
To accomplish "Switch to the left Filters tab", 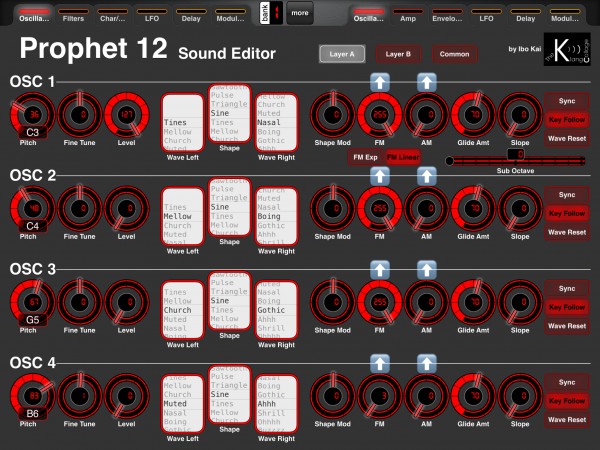I will pos(73,15).
